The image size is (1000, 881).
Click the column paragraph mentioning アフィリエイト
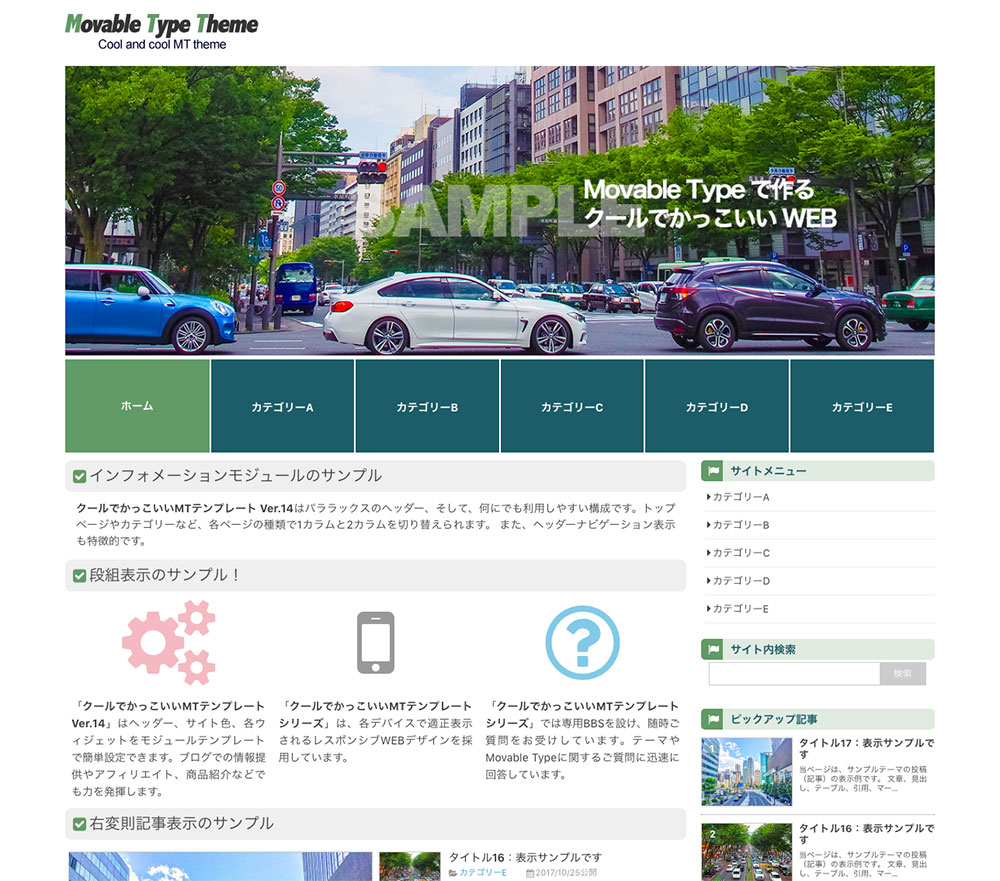(x=169, y=749)
